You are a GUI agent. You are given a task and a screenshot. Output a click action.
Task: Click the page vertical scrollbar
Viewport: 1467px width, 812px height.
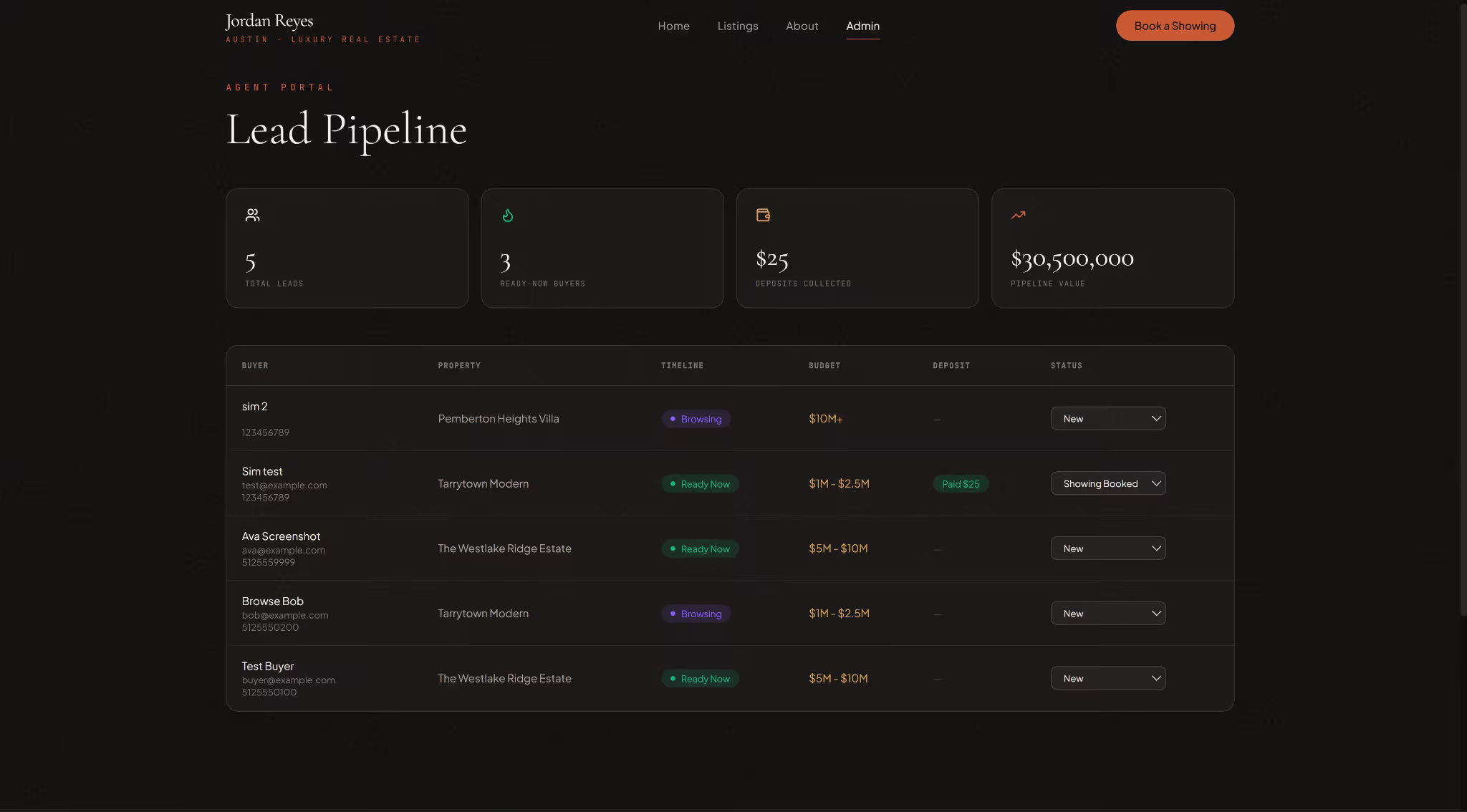1463,309
